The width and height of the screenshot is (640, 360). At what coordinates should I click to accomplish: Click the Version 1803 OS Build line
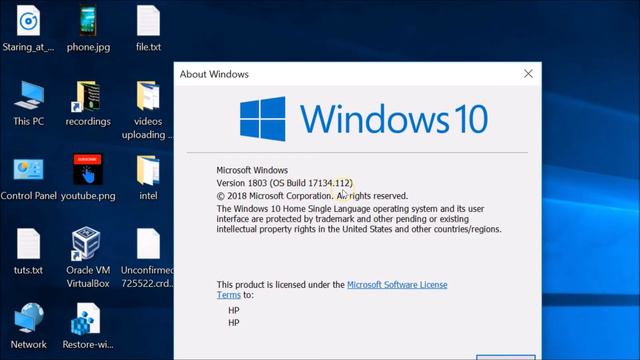coord(284,183)
